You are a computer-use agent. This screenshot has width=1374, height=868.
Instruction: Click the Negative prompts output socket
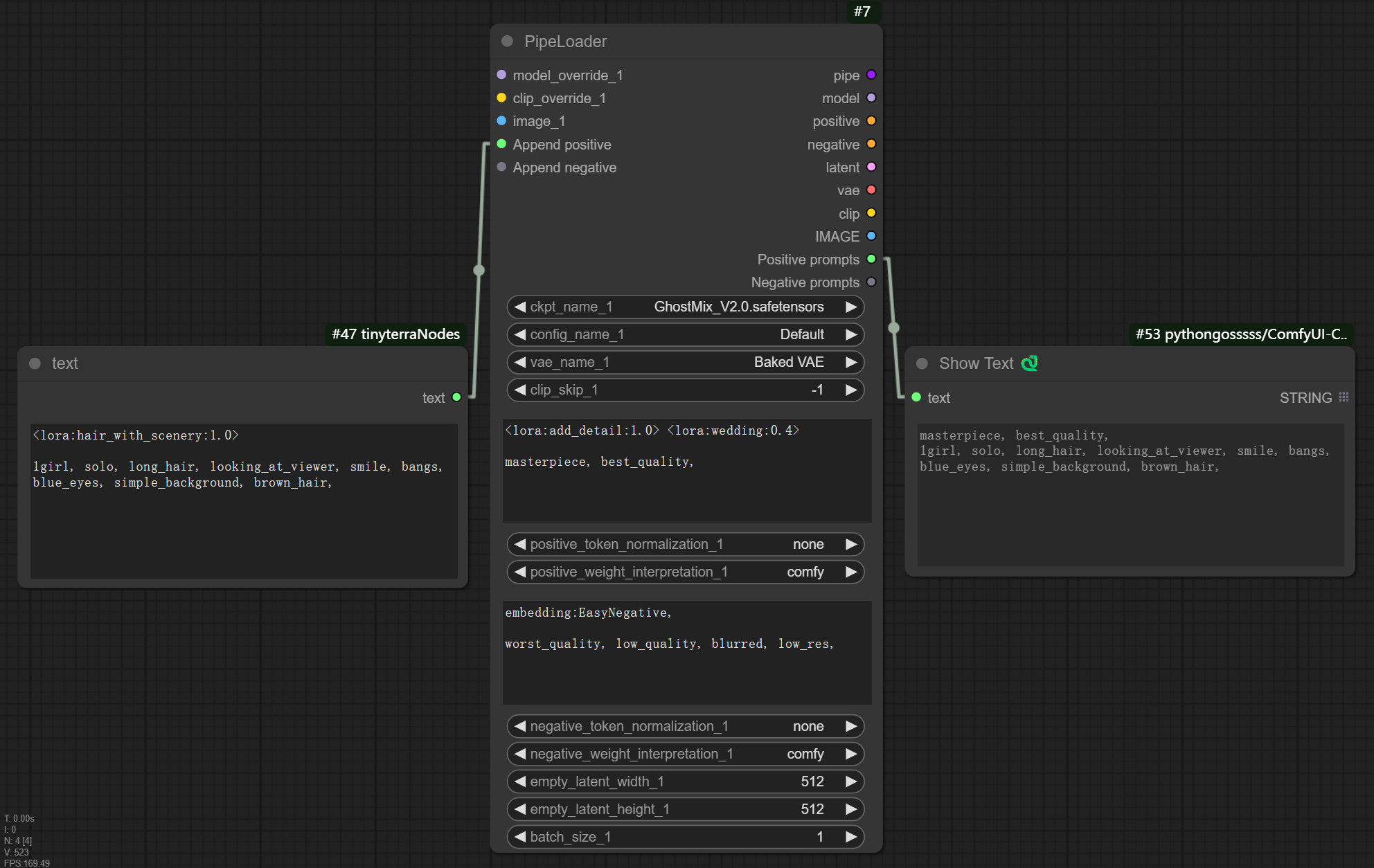pos(871,282)
